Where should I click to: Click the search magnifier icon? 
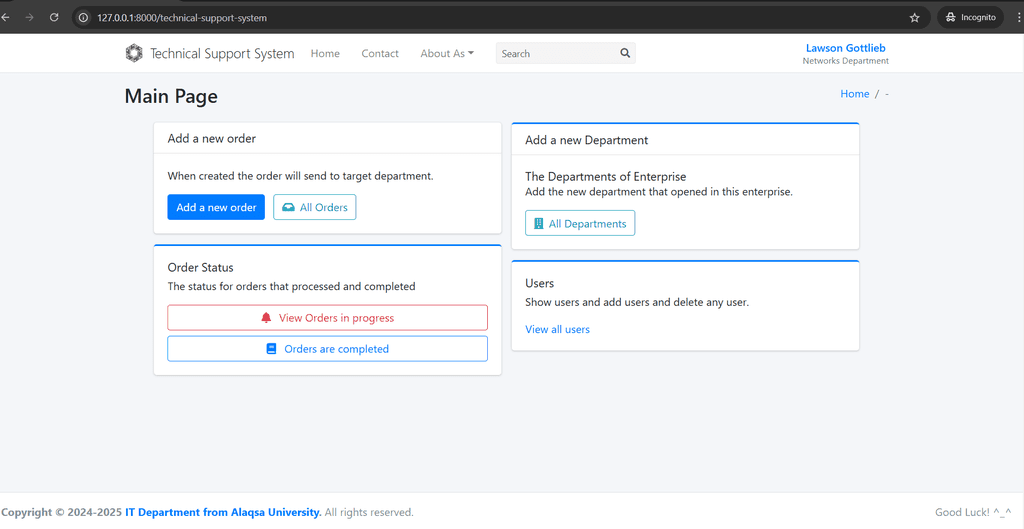pyautogui.click(x=625, y=54)
